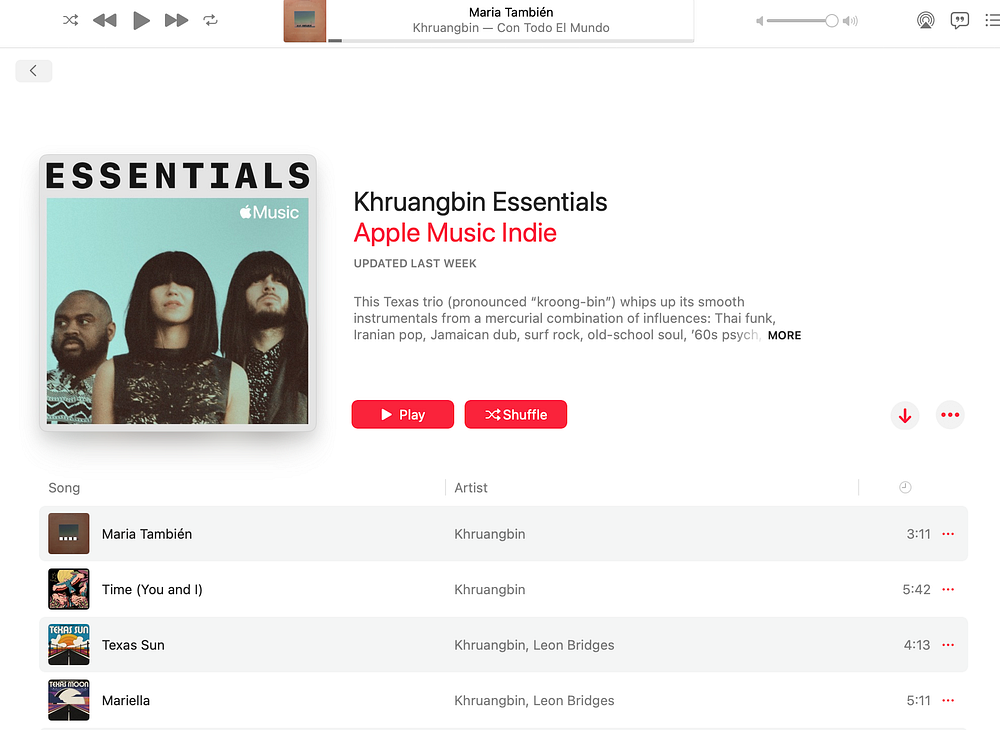Viewport: 1000px width, 730px height.
Task: Download the Khruangbin Essentials playlist
Action: (904, 415)
